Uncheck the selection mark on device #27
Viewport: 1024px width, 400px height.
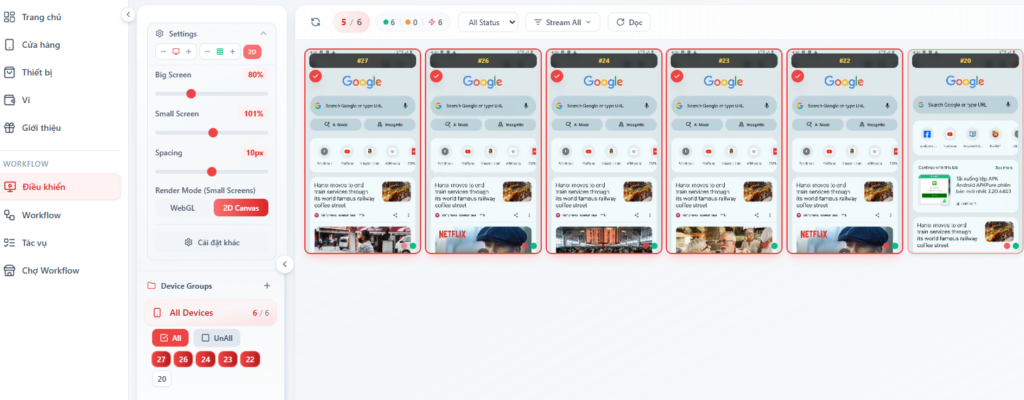[x=316, y=76]
